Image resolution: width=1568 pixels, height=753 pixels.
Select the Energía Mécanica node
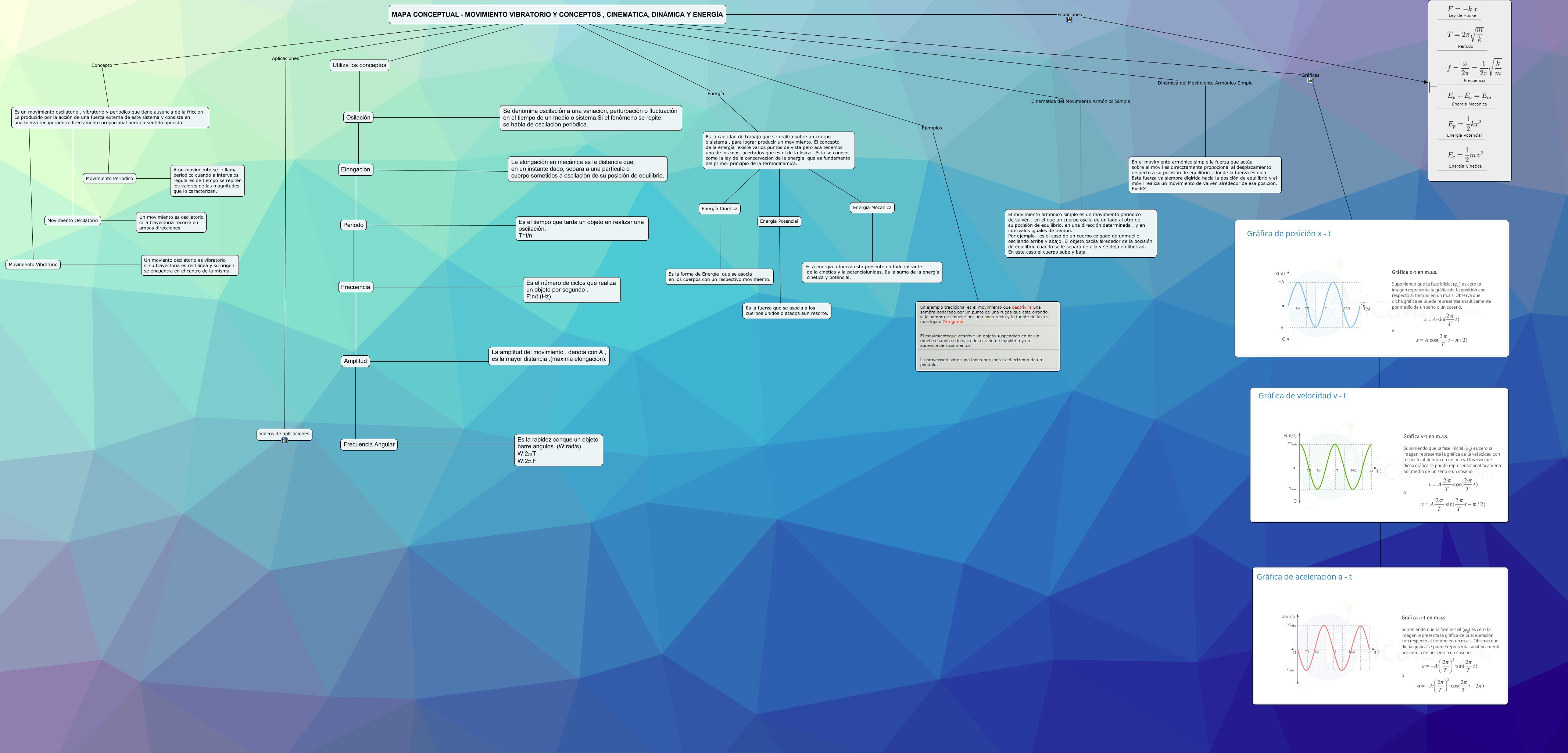[871, 208]
